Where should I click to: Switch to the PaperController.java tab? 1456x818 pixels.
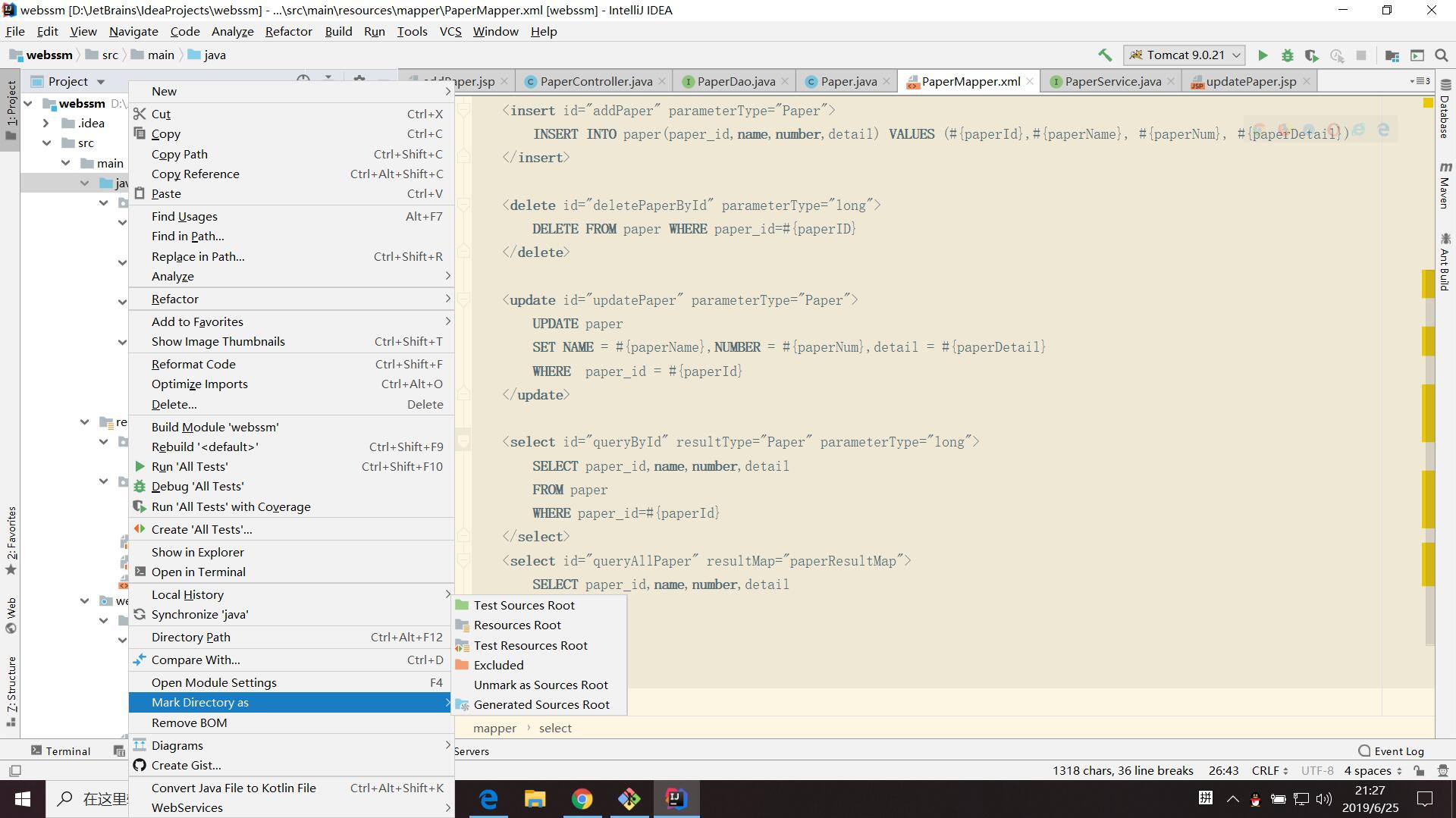coord(595,81)
